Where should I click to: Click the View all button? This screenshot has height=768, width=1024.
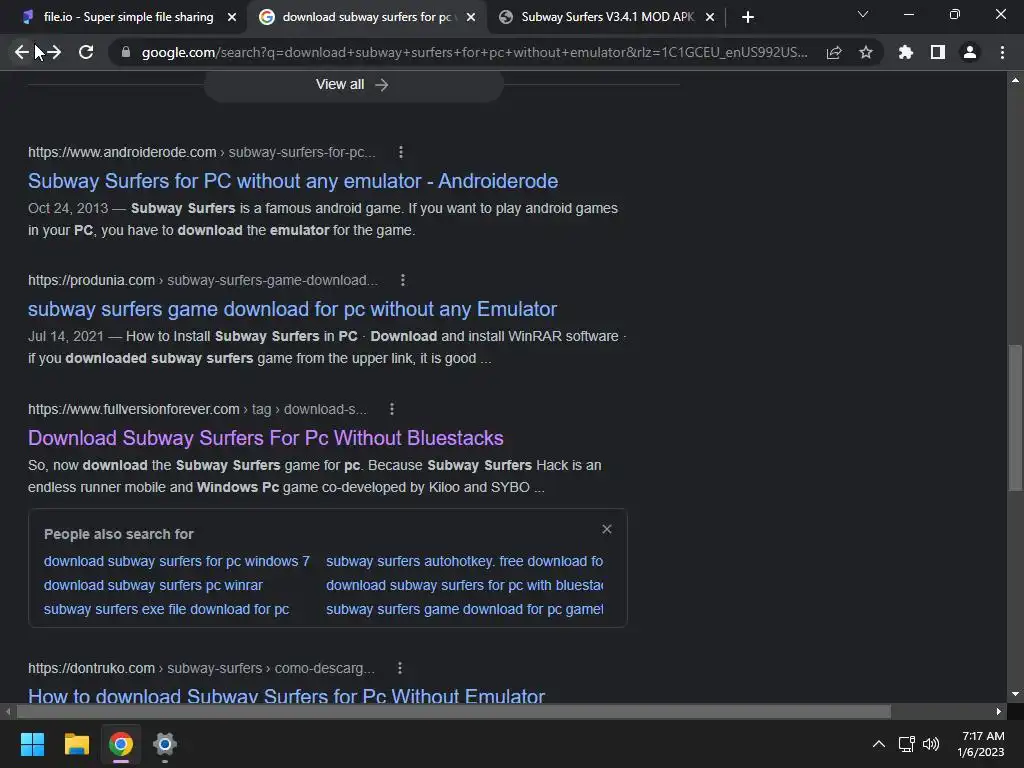tap(353, 85)
